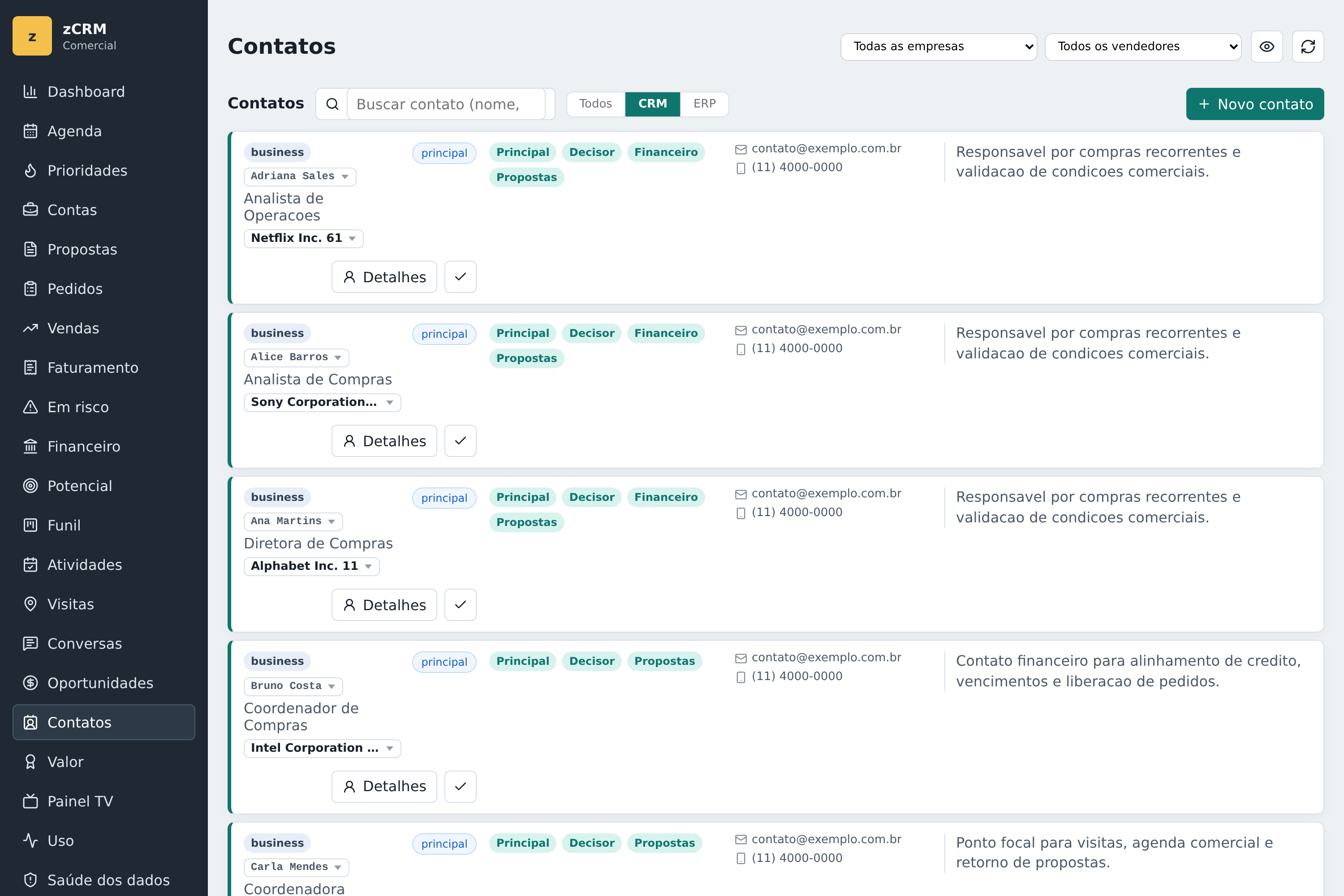Toggle the eye visibility button
1344x896 pixels.
1267,46
